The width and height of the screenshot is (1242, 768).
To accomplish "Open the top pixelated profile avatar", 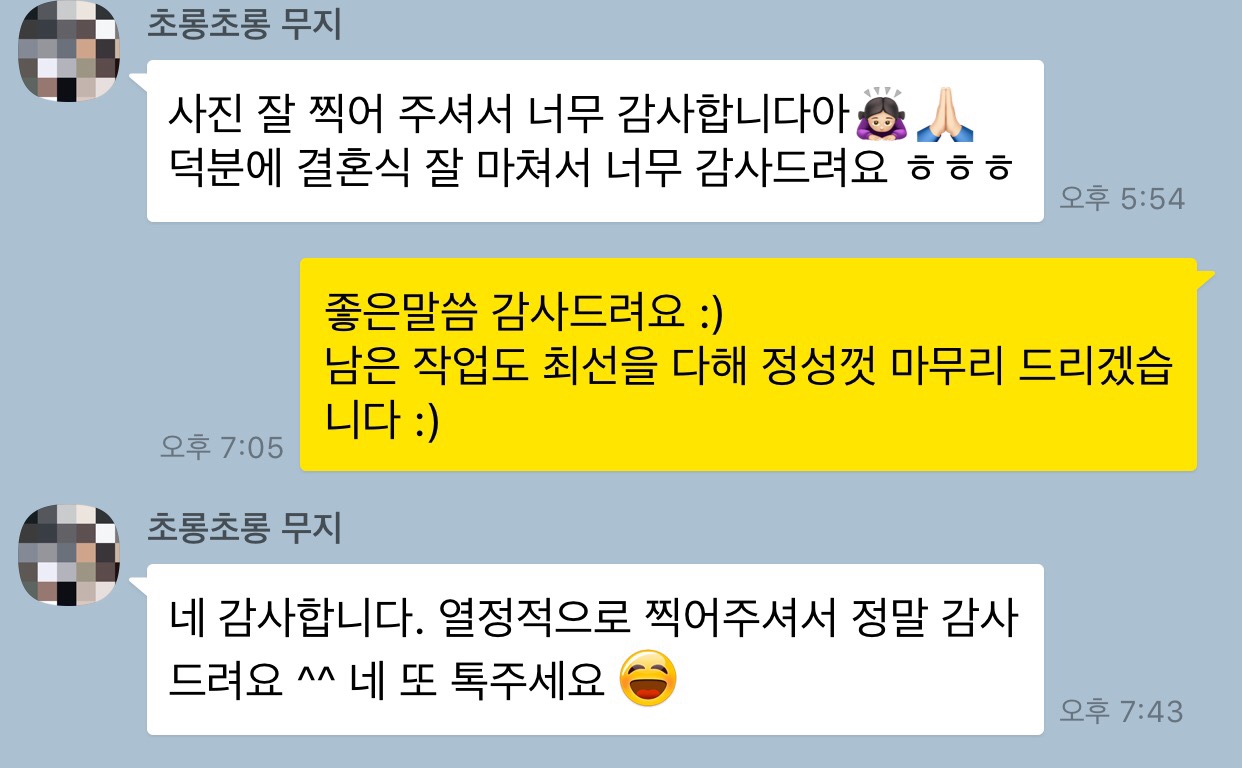I will (68, 51).
